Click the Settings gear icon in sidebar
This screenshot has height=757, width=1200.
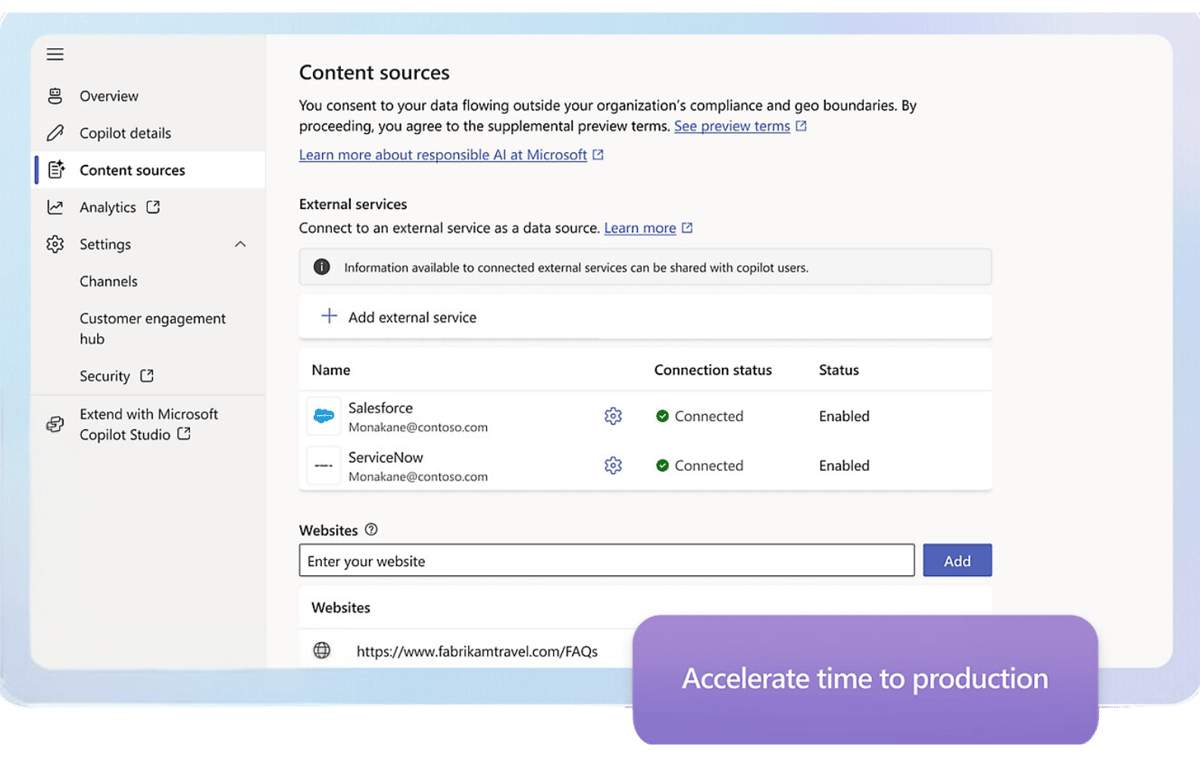click(x=55, y=244)
